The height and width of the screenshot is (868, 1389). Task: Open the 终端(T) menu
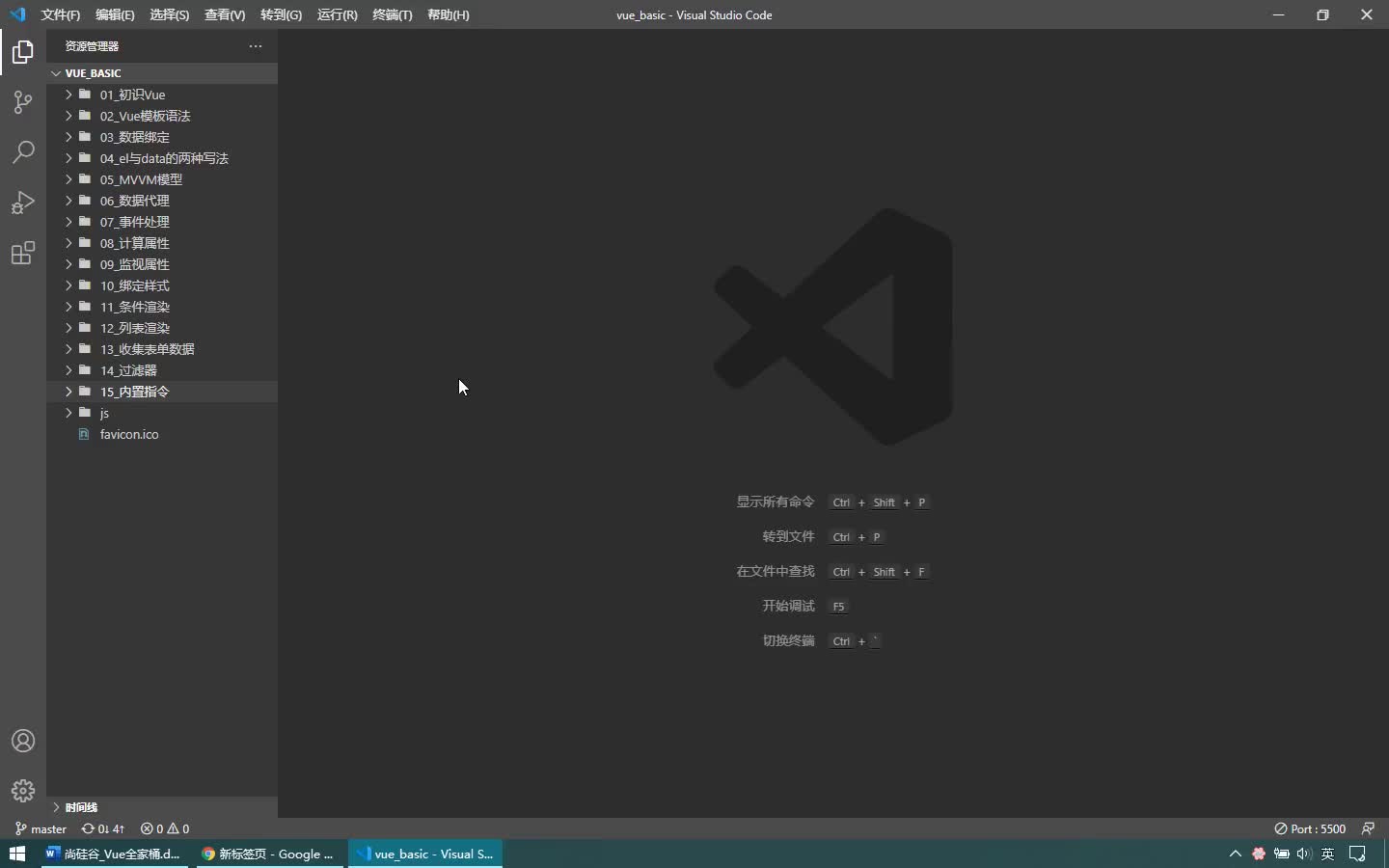[x=393, y=15]
